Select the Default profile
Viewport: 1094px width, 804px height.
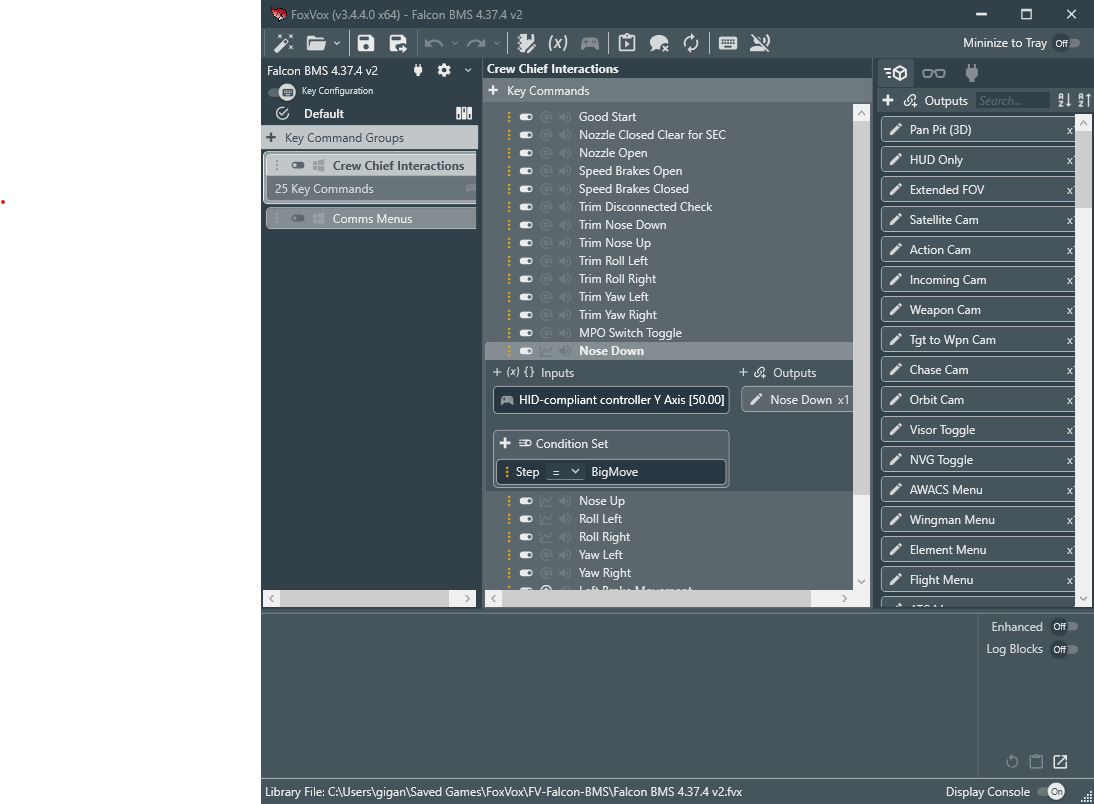(324, 113)
